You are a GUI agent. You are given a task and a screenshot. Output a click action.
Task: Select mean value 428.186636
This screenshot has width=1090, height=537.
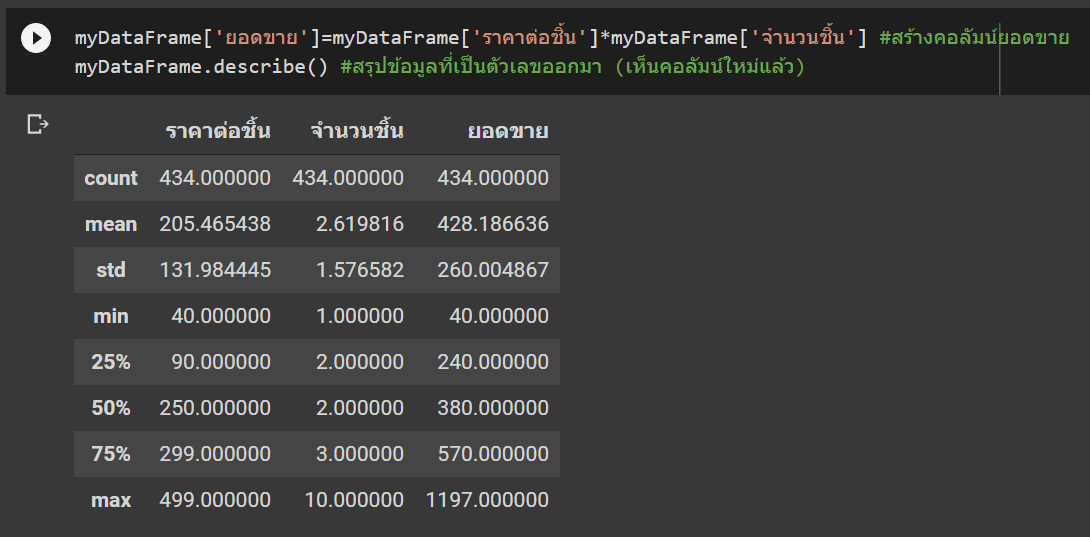click(493, 224)
